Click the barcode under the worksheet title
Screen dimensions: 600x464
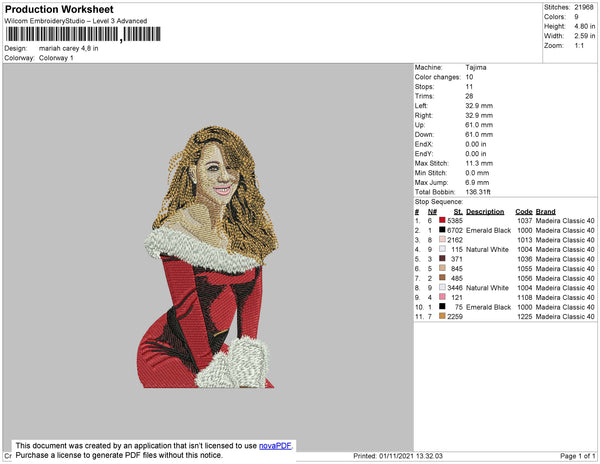pyautogui.click(x=83, y=34)
